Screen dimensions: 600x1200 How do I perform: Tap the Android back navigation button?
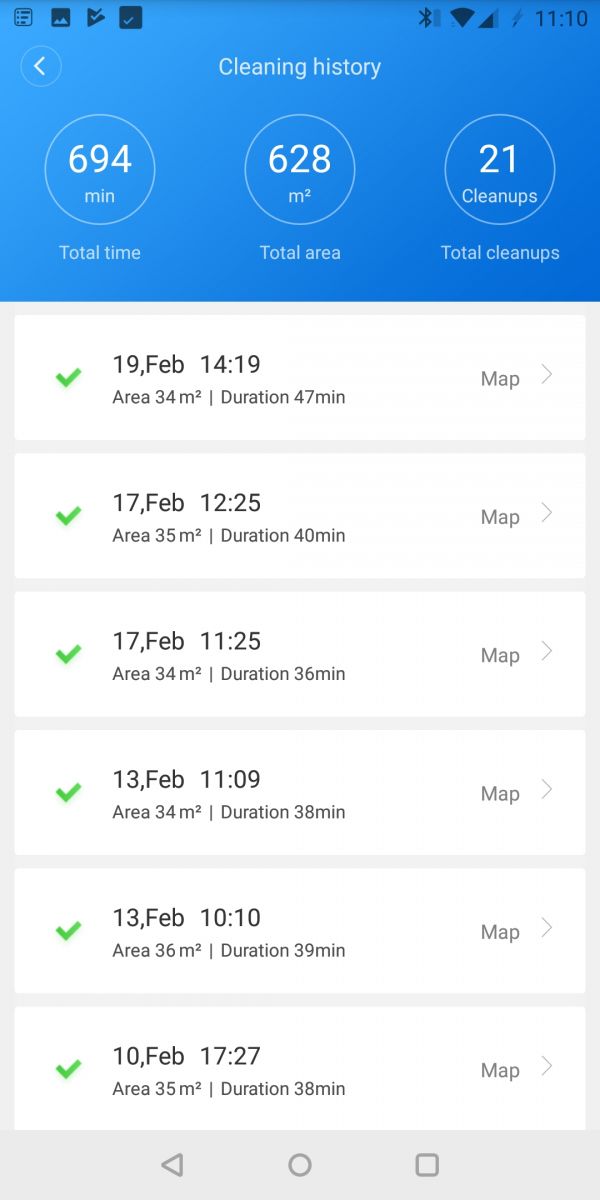tap(172, 1164)
